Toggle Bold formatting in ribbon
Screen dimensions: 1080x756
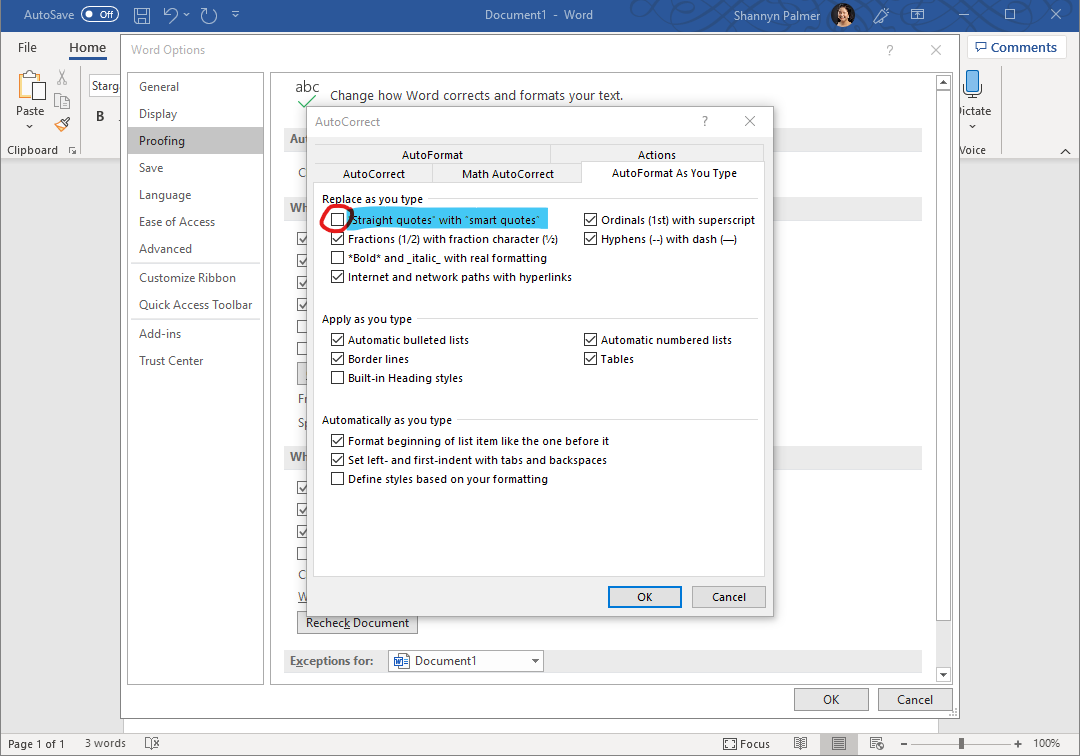coord(101,116)
